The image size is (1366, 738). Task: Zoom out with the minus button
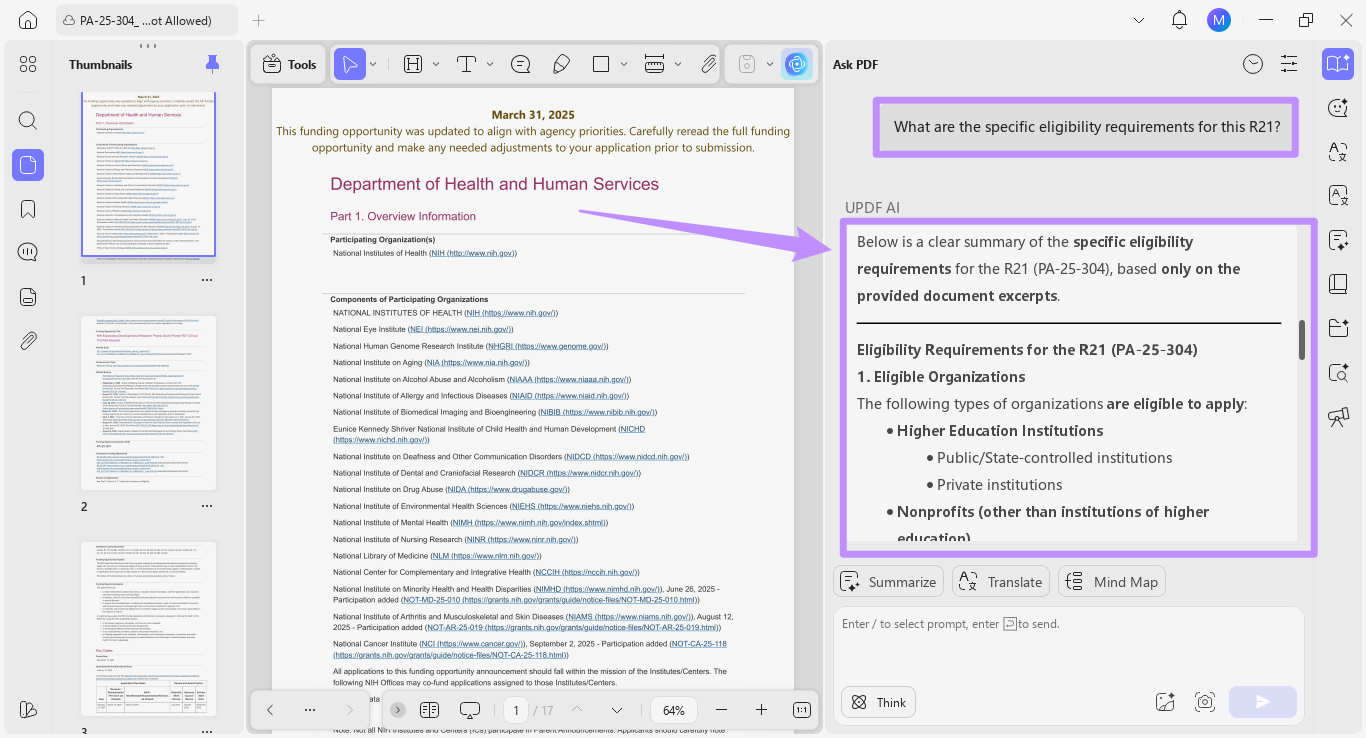coord(721,710)
